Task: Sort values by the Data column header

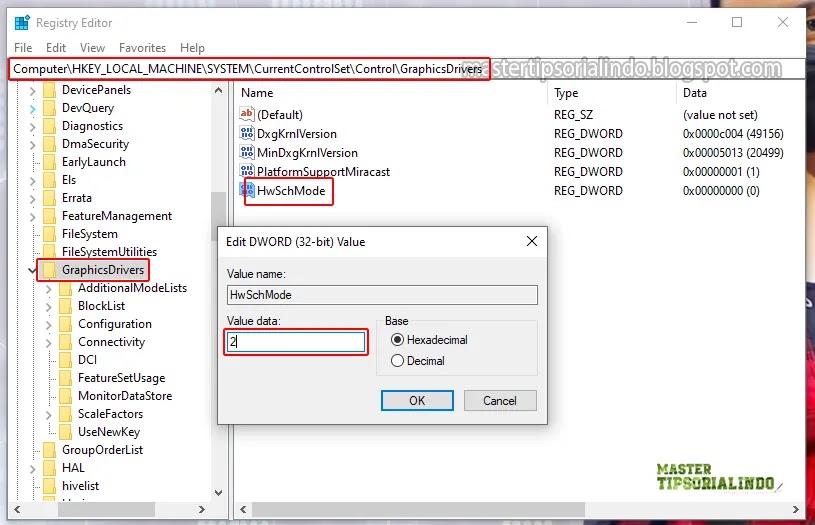Action: 741,93
